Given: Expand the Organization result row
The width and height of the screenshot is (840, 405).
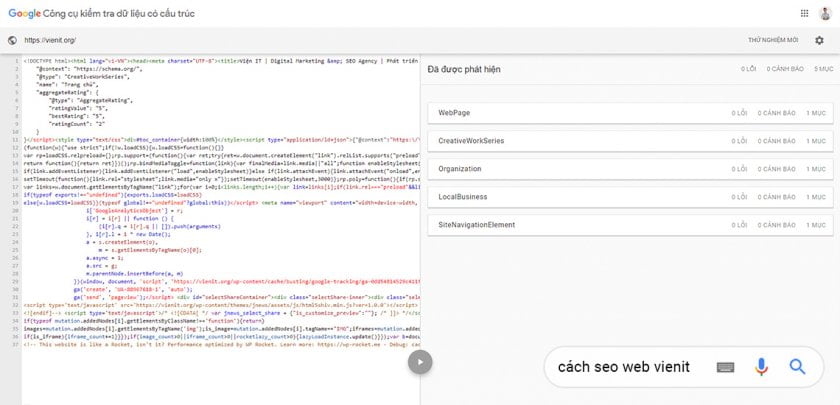Looking at the screenshot, I should (x=630, y=169).
